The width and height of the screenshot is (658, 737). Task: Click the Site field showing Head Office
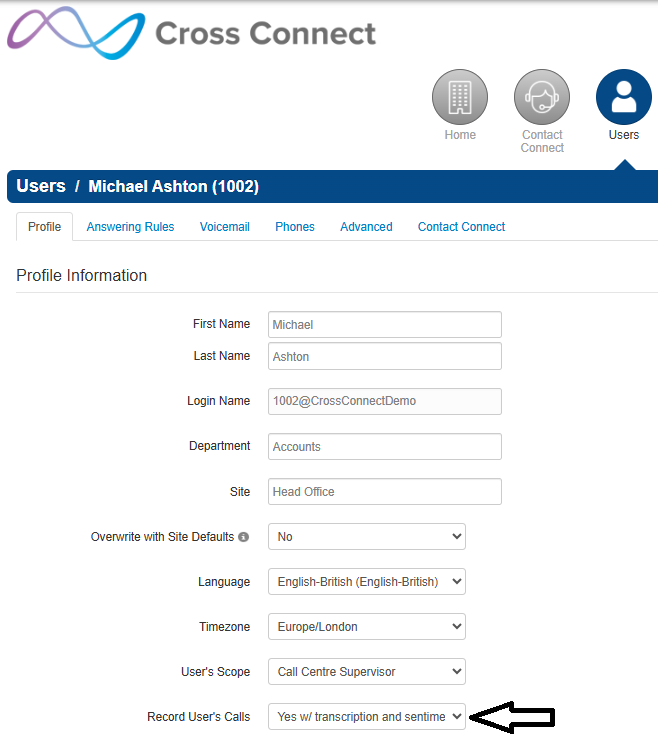tap(384, 492)
